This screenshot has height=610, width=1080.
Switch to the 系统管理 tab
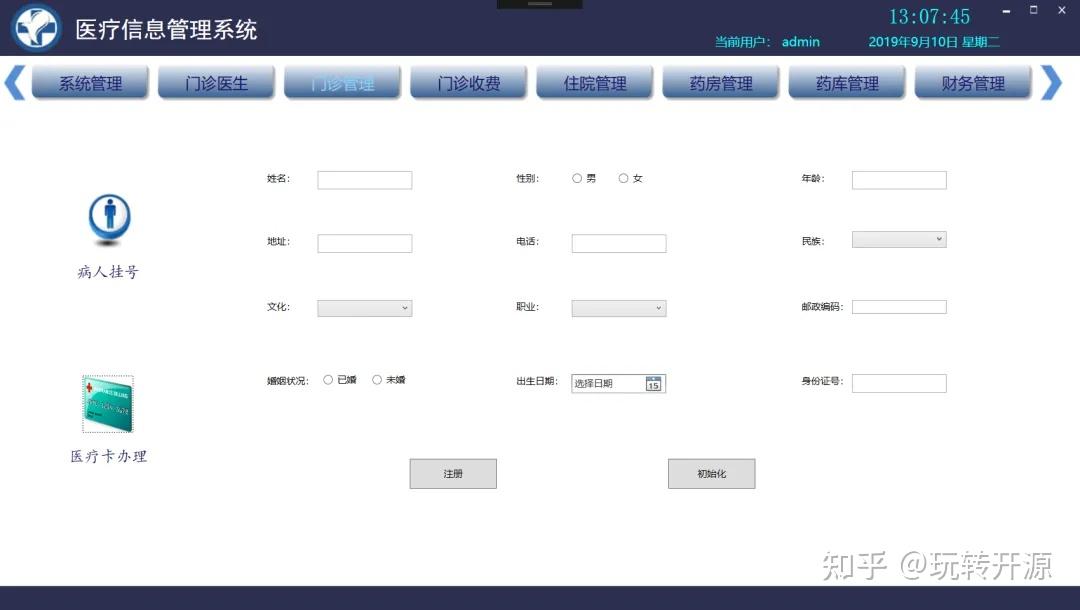90,82
